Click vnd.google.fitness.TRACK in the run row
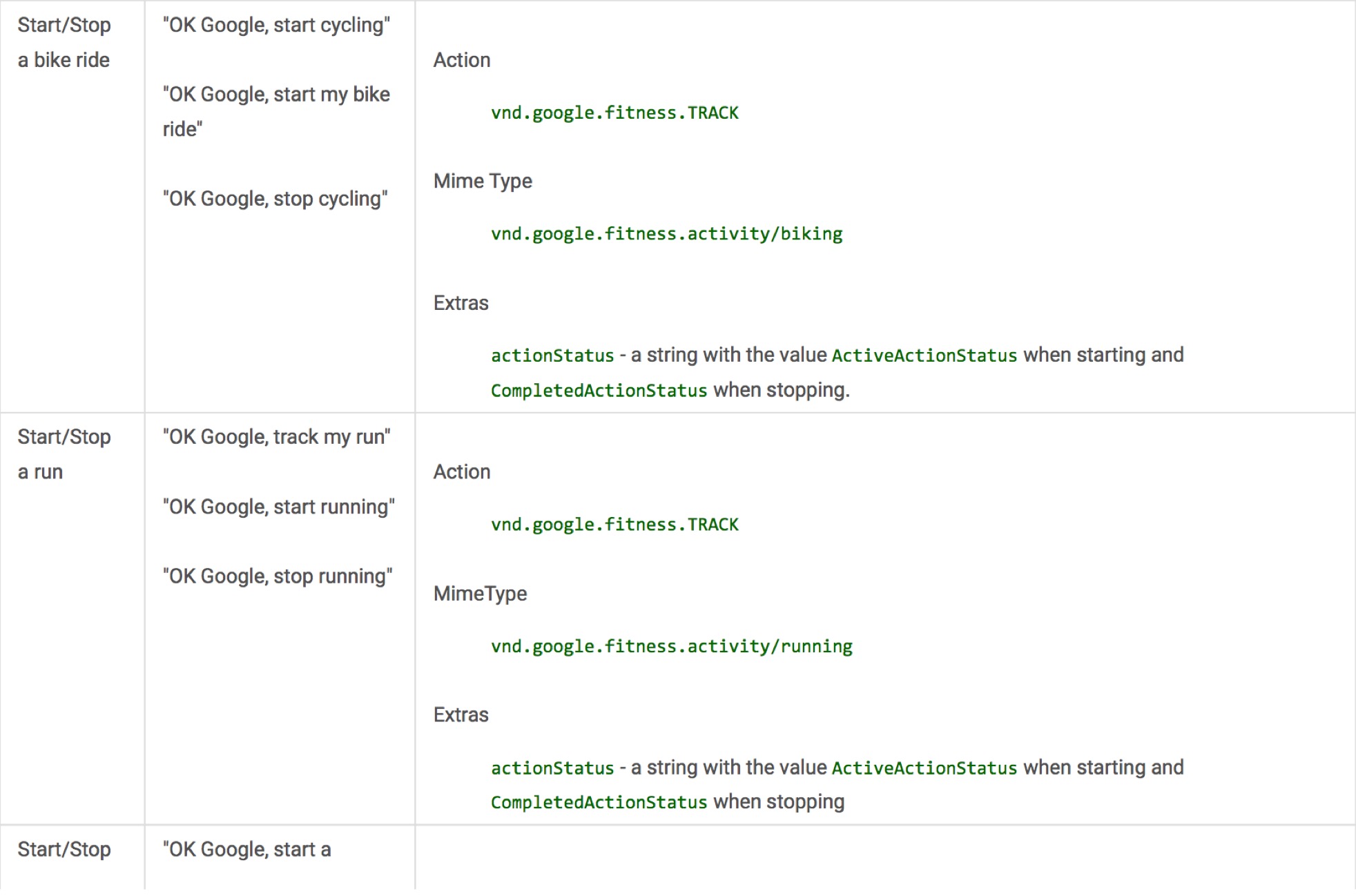Viewport: 1356px width, 896px height. 614,525
